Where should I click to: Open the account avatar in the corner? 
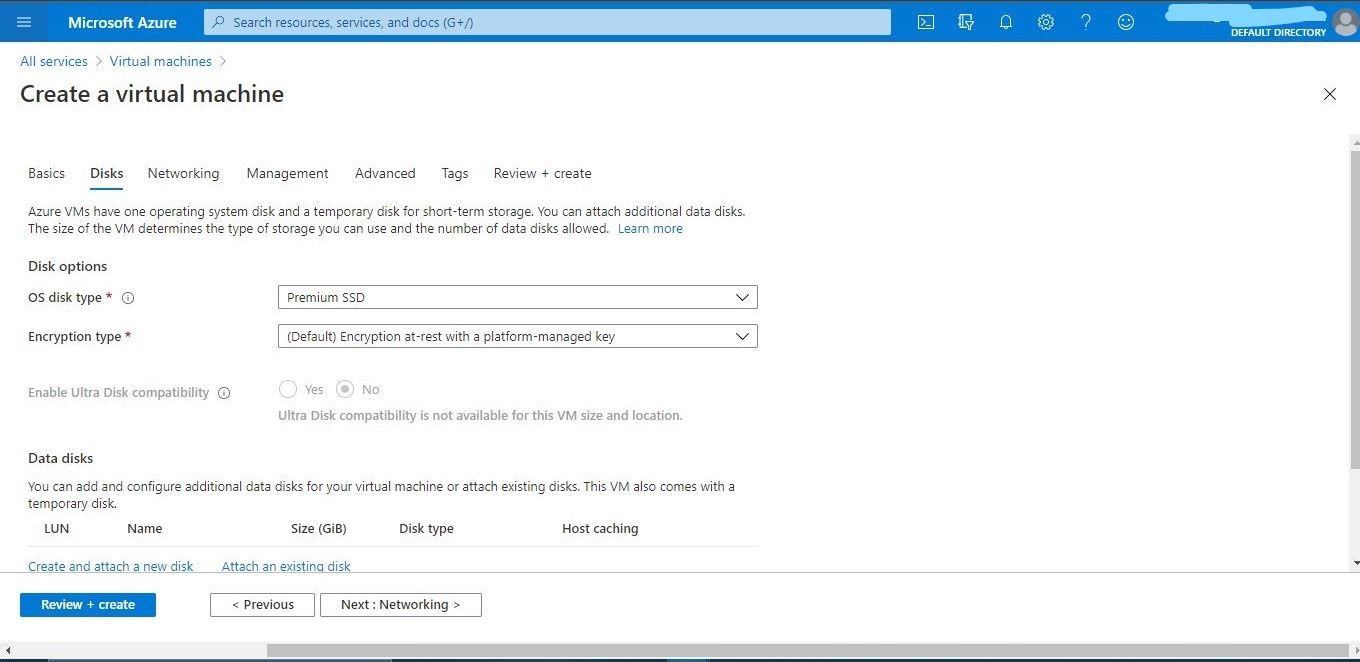click(x=1345, y=21)
